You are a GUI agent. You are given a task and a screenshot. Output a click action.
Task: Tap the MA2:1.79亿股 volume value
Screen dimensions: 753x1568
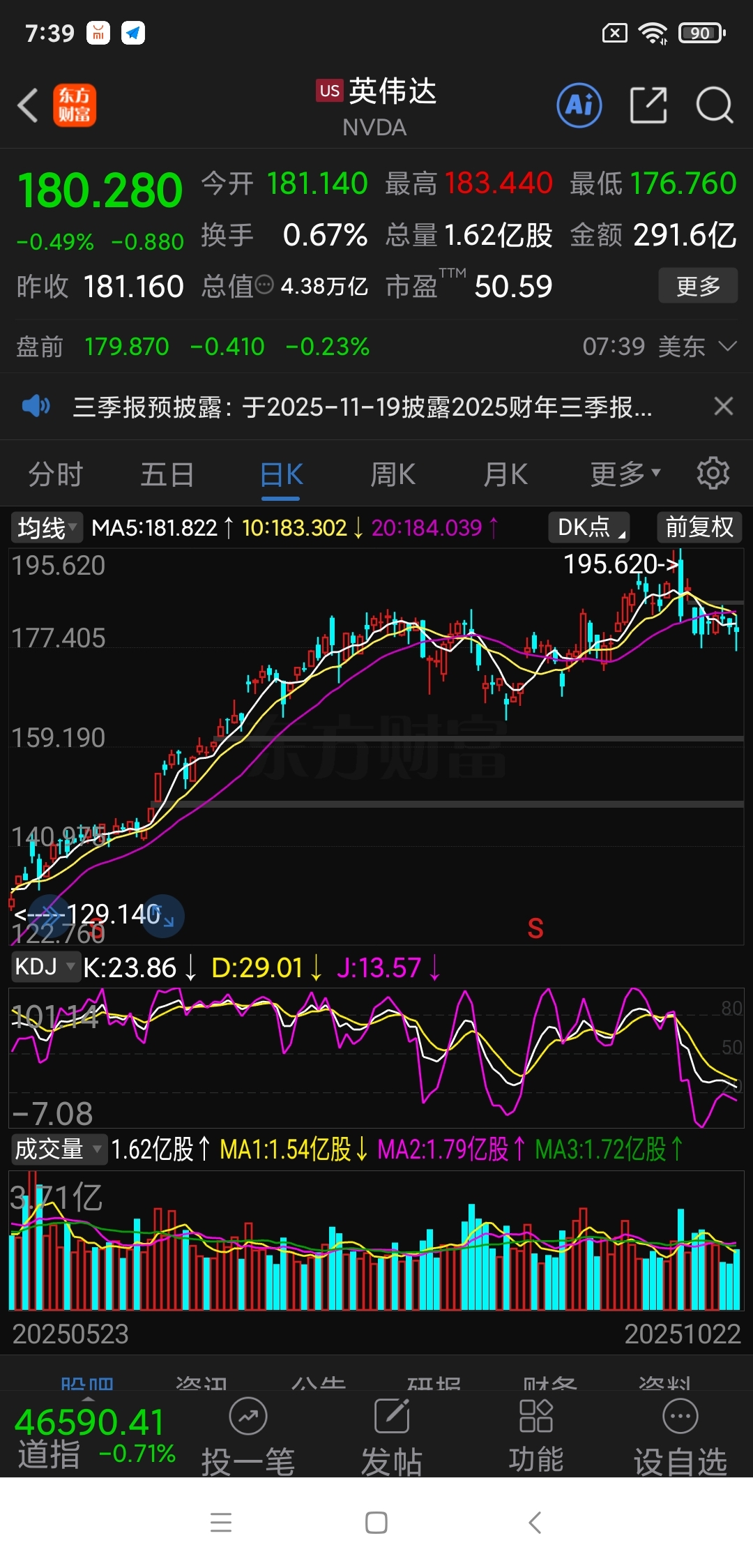coord(443,1149)
